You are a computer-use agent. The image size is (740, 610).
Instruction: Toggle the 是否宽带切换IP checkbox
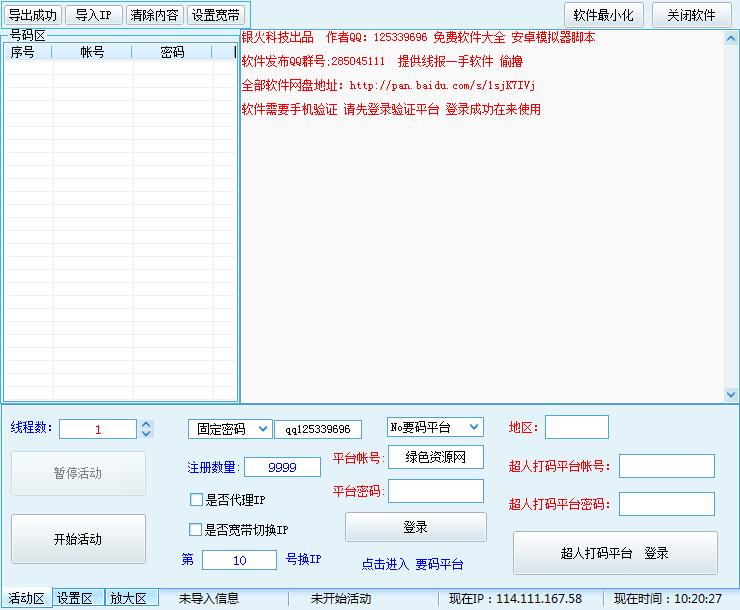195,530
